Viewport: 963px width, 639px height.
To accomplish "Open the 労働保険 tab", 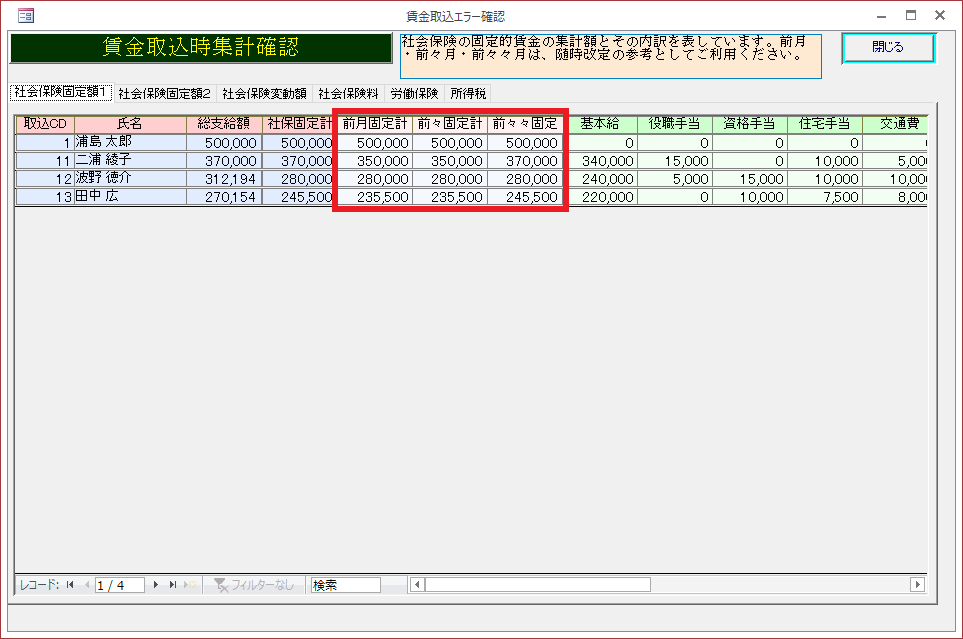I will [x=414, y=93].
